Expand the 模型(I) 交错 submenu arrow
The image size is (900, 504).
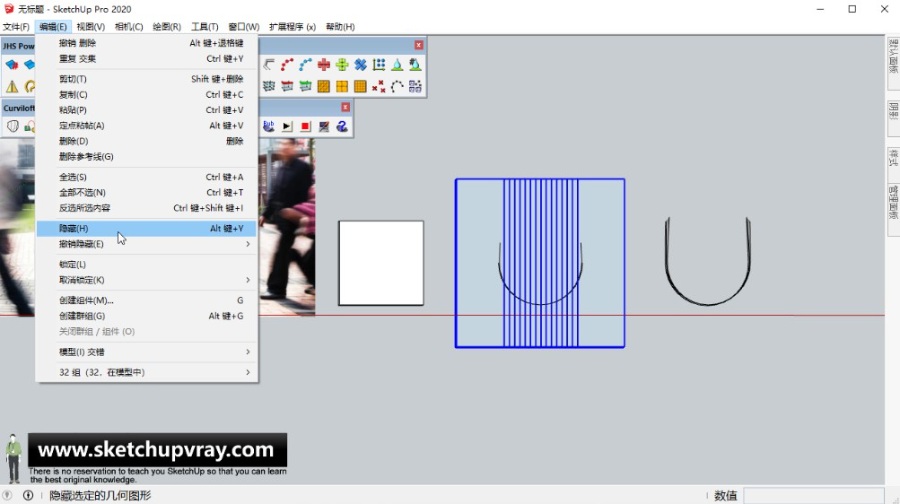pos(248,352)
